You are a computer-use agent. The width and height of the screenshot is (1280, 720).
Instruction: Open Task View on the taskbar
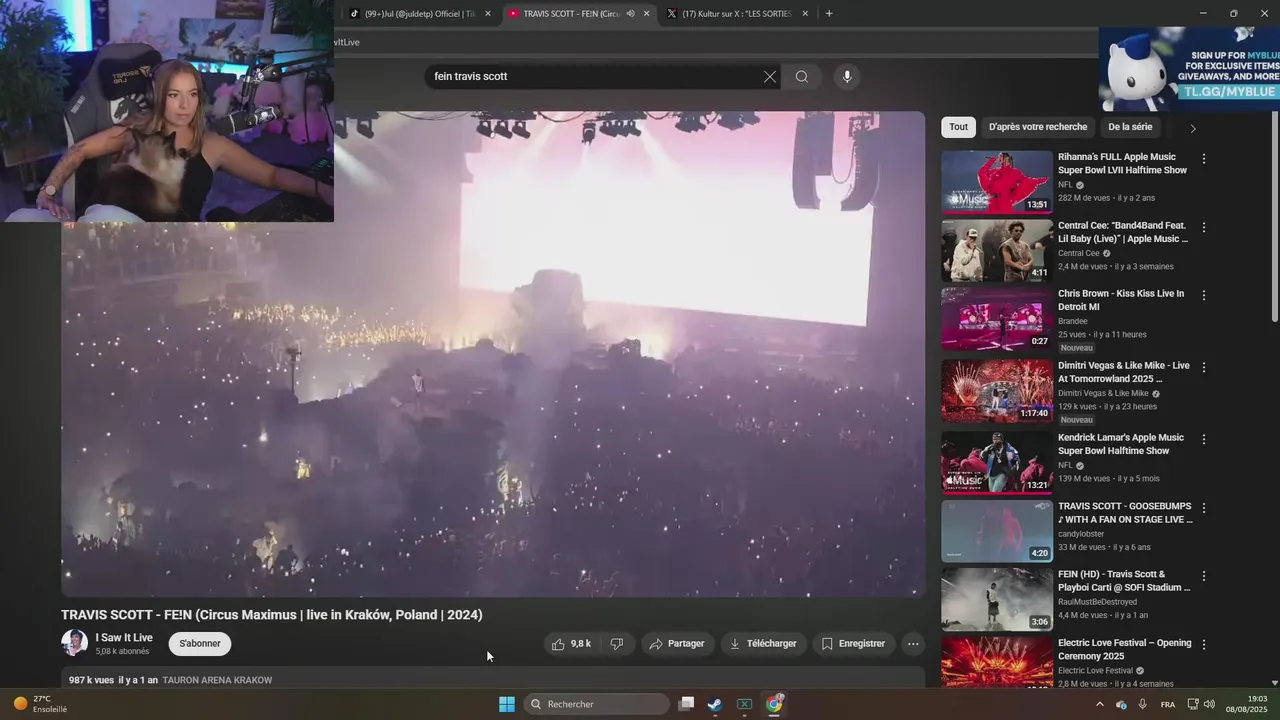coord(686,704)
